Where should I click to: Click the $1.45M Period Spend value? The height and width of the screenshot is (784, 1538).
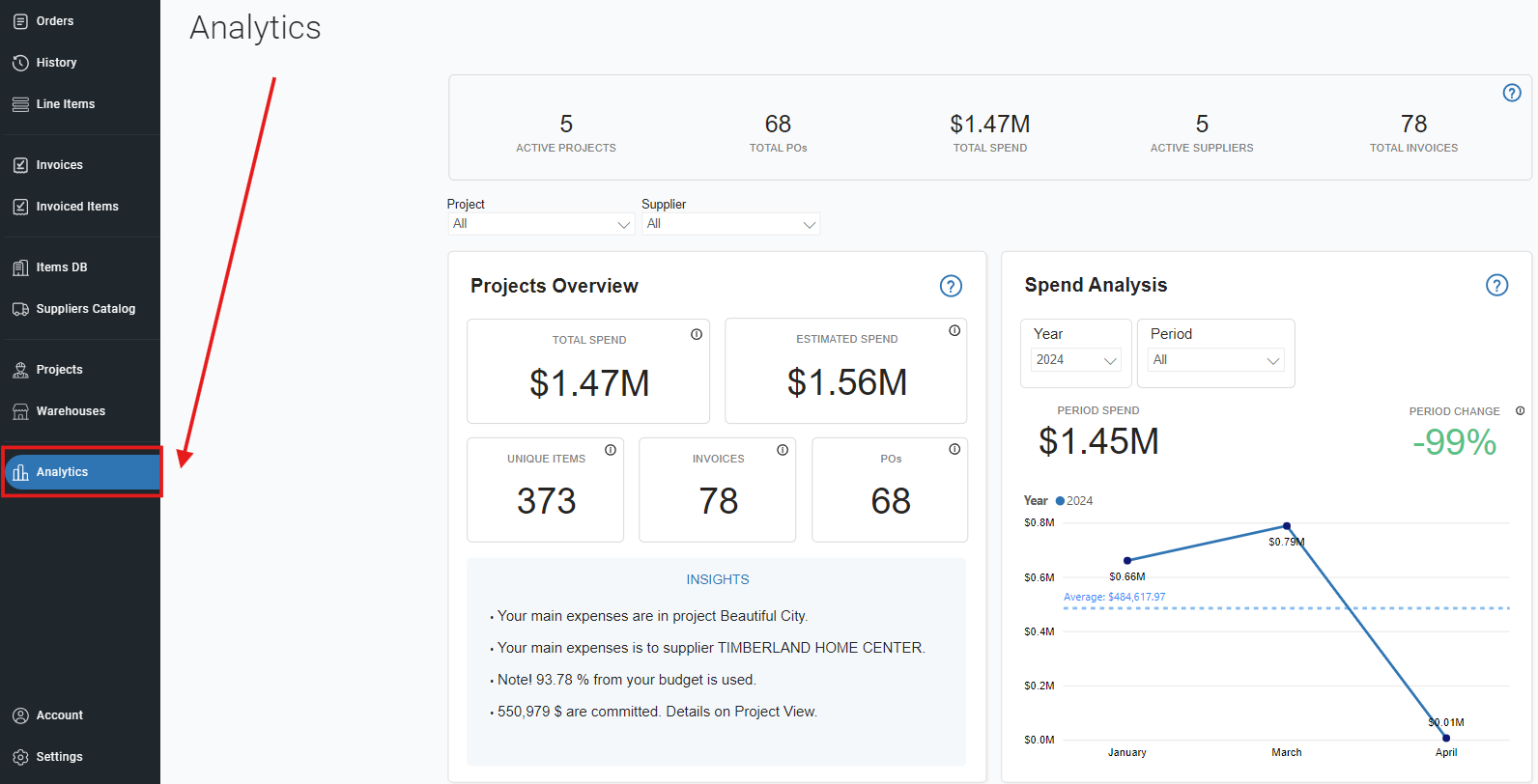[1098, 441]
